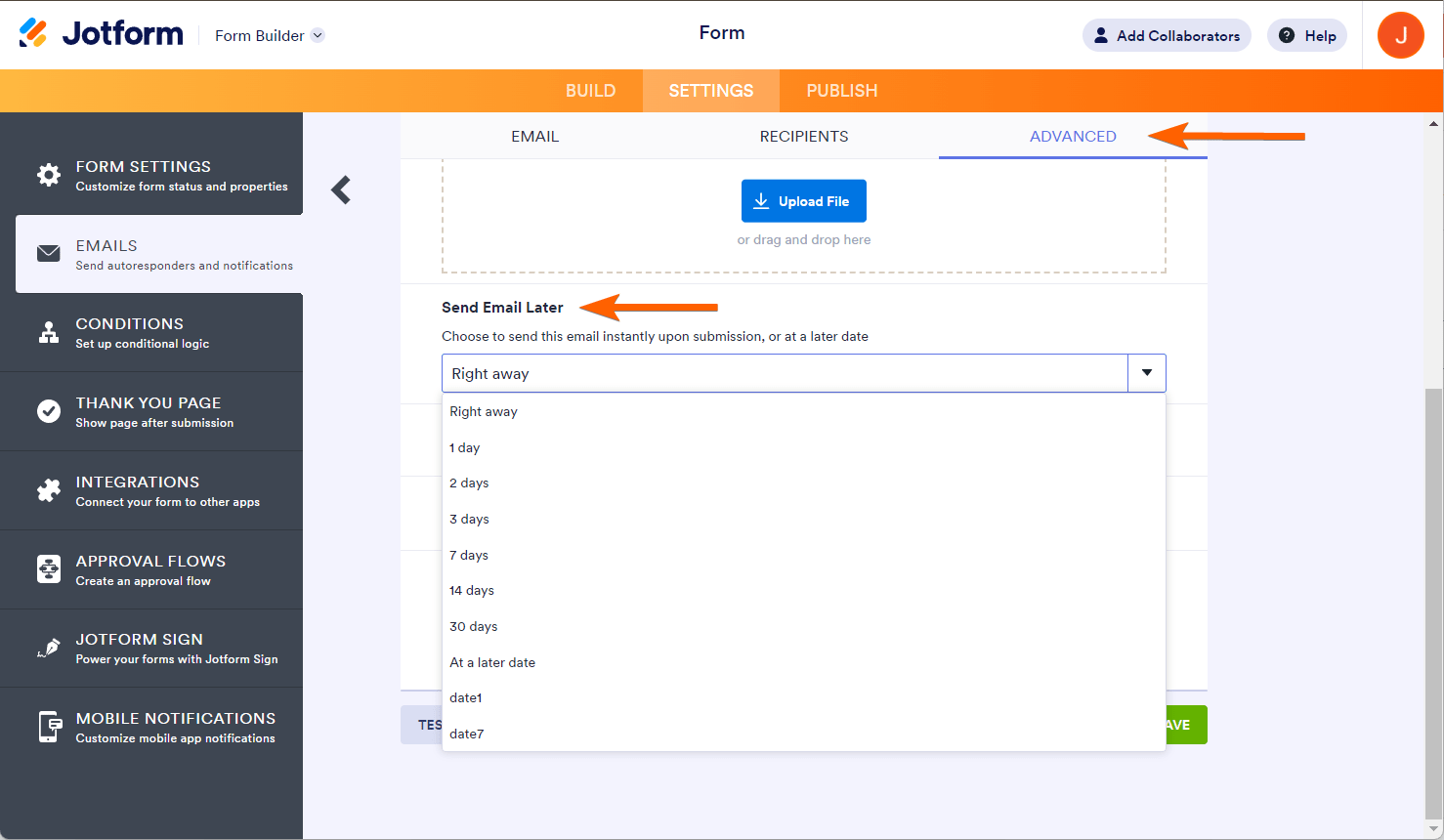The height and width of the screenshot is (840, 1444).
Task: Open Form Settings gear icon
Action: pyautogui.click(x=49, y=175)
